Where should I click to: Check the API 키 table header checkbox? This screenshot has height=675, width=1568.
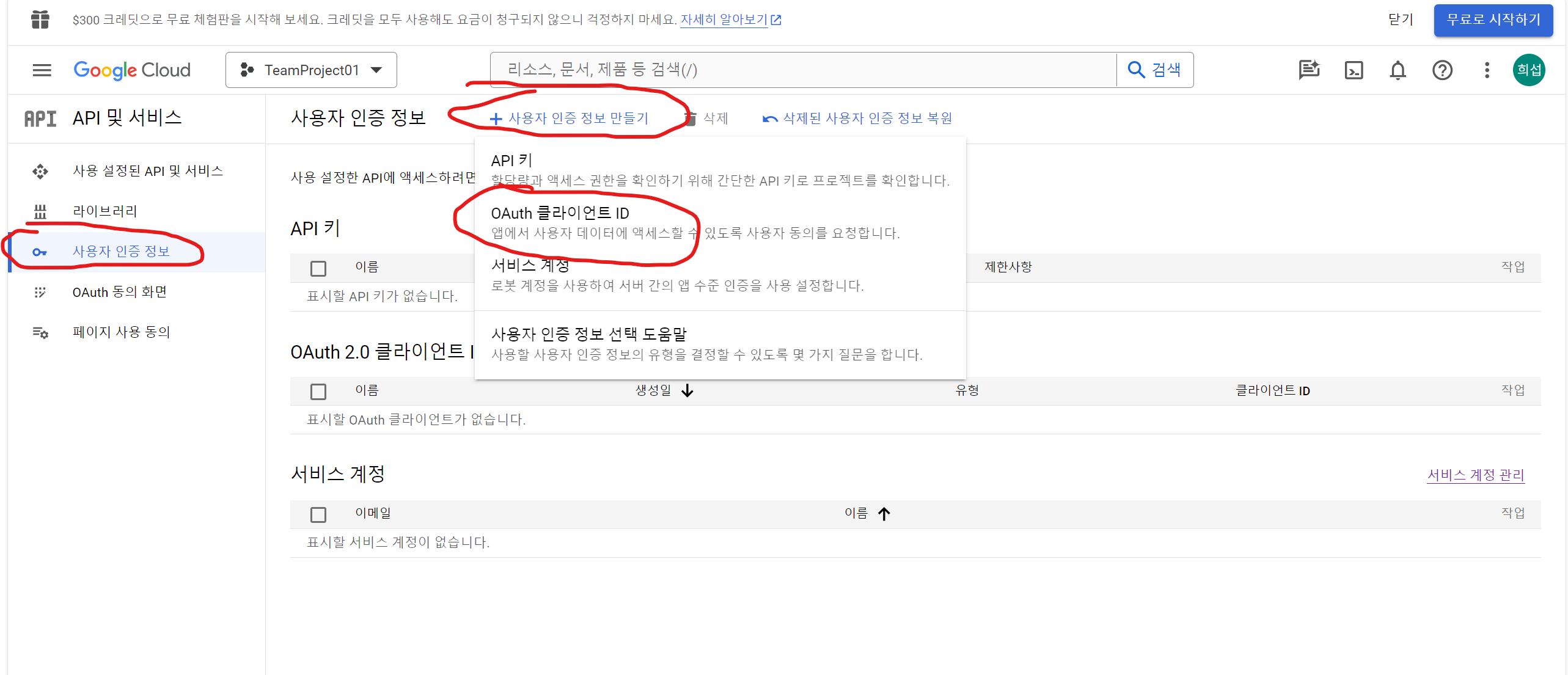[x=318, y=268]
